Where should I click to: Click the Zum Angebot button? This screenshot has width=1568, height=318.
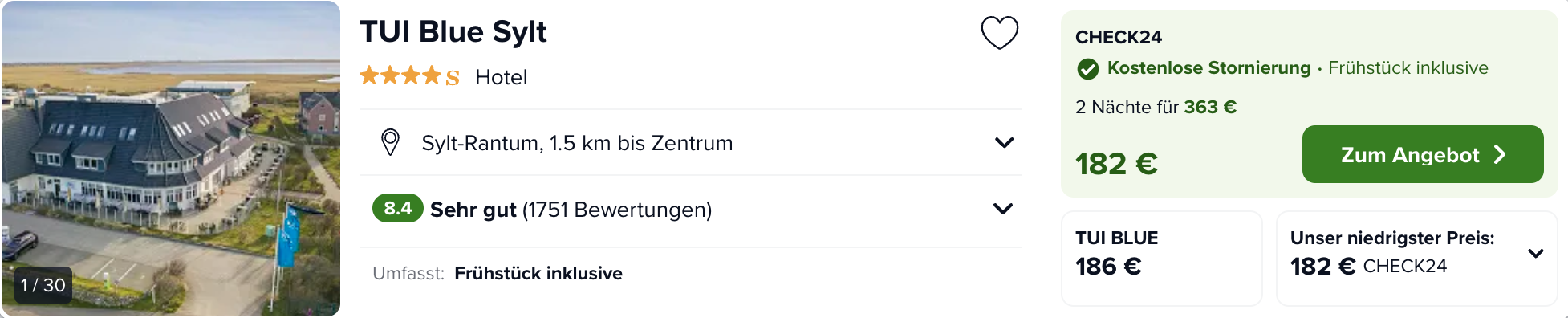point(1423,154)
